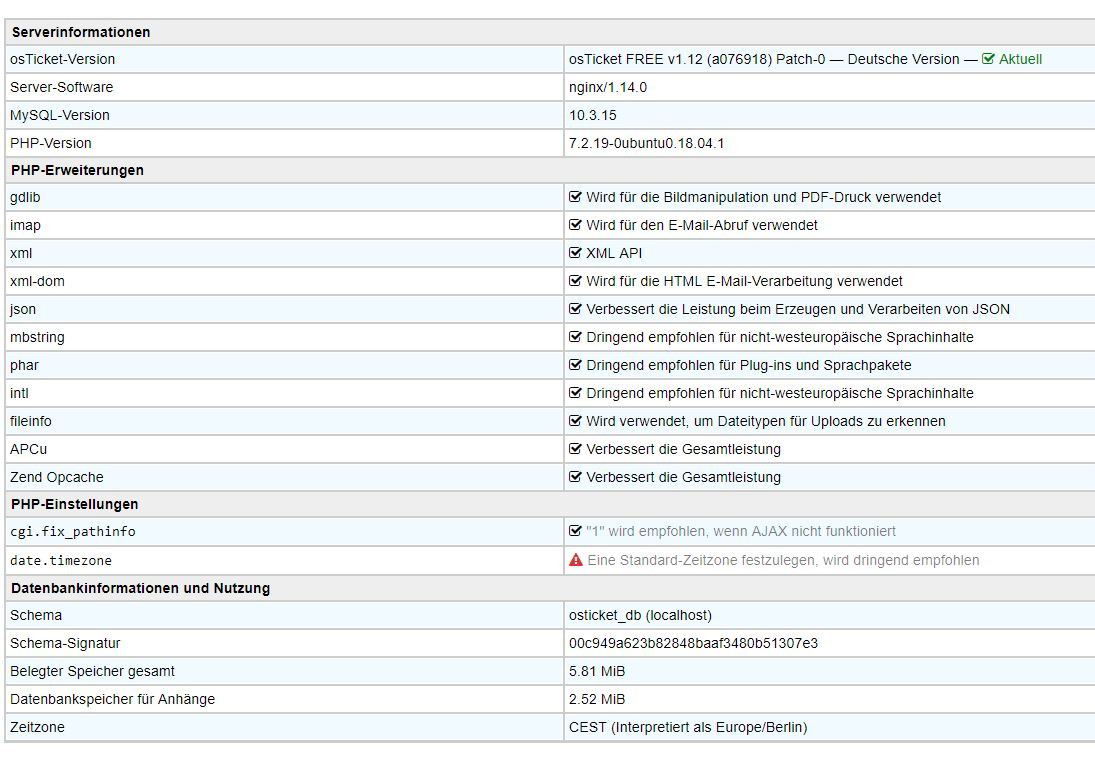The image size is (1095, 759).
Task: Click the date.timezone setting name
Action: click(61, 560)
